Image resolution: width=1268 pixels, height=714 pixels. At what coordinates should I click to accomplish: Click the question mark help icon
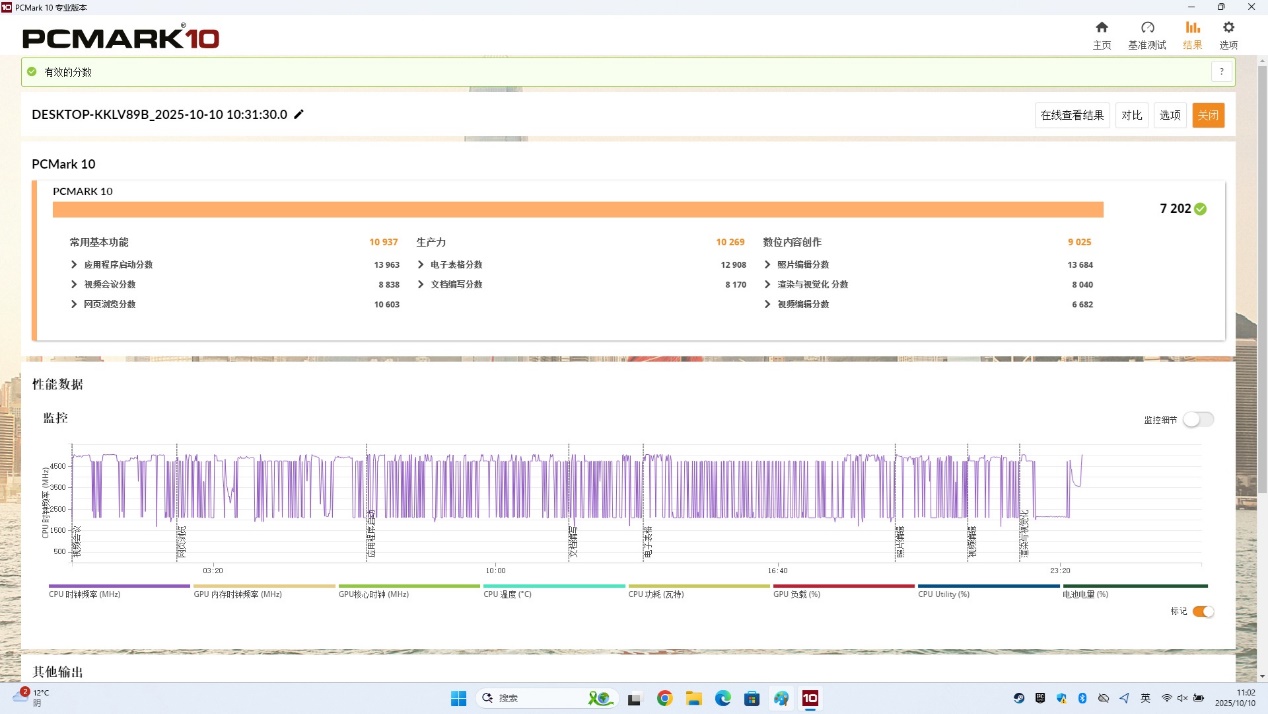[x=1221, y=72]
